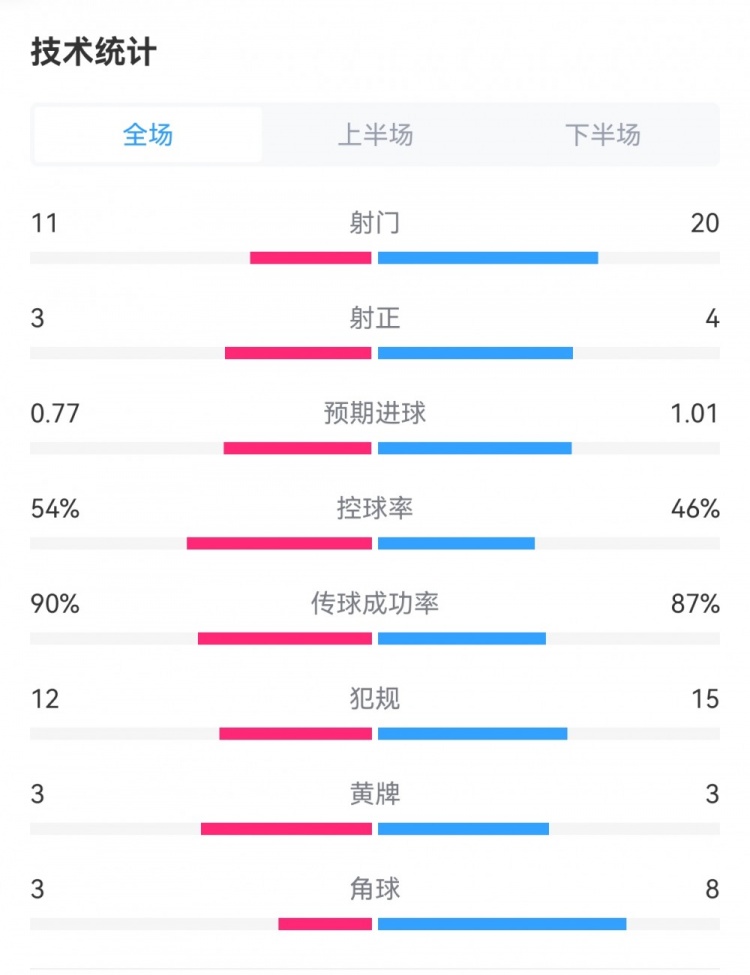Click the red 控球率 progress bar
Screen dimensions: 750x975
point(279,543)
